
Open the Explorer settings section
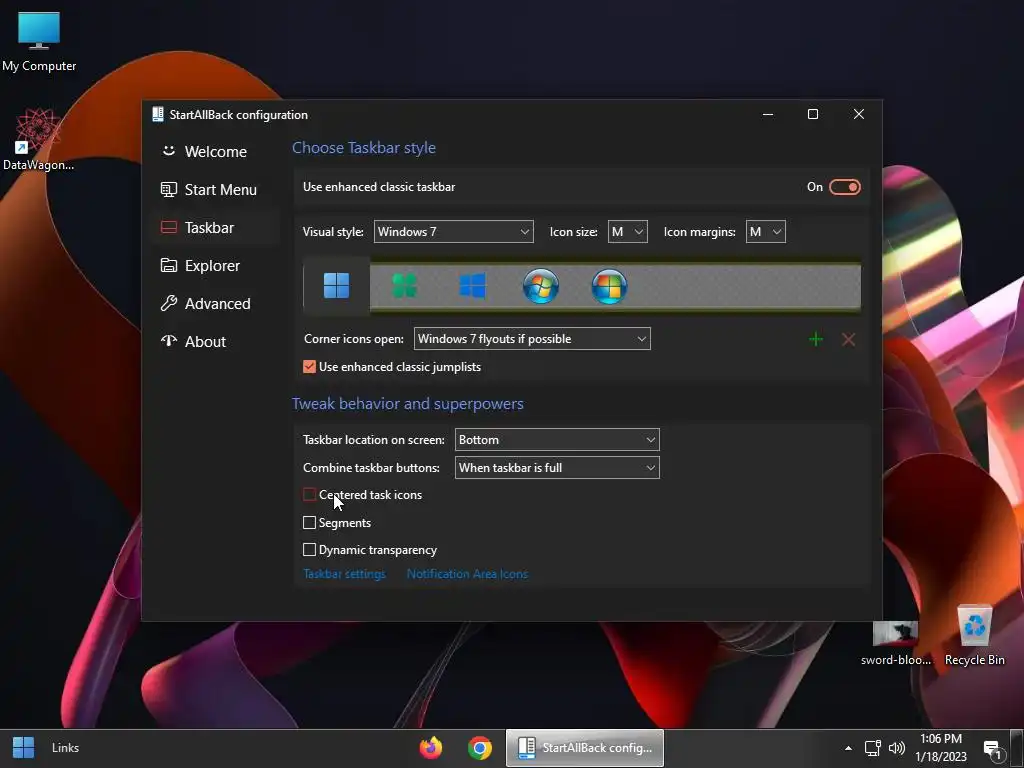(216, 265)
